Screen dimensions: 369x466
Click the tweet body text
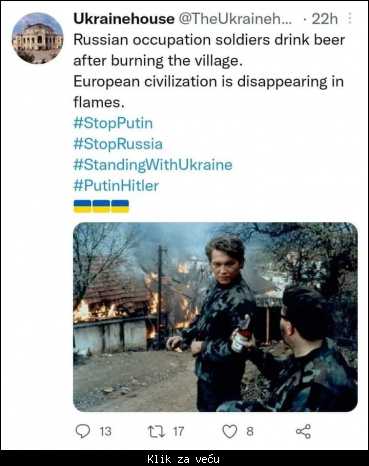point(209,71)
